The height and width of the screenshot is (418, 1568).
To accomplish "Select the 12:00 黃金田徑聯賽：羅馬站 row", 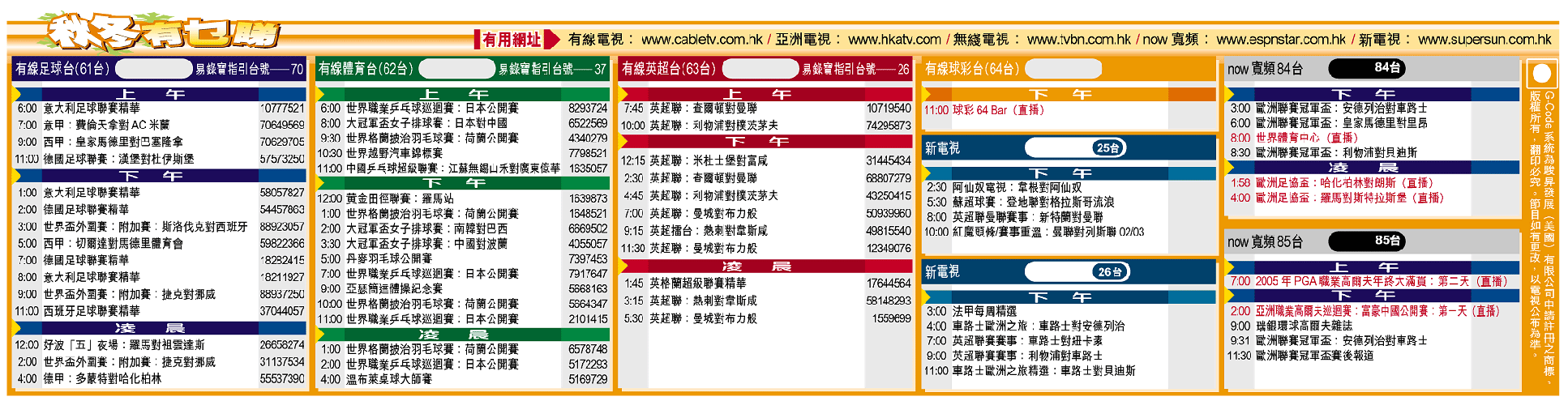I will point(462,198).
